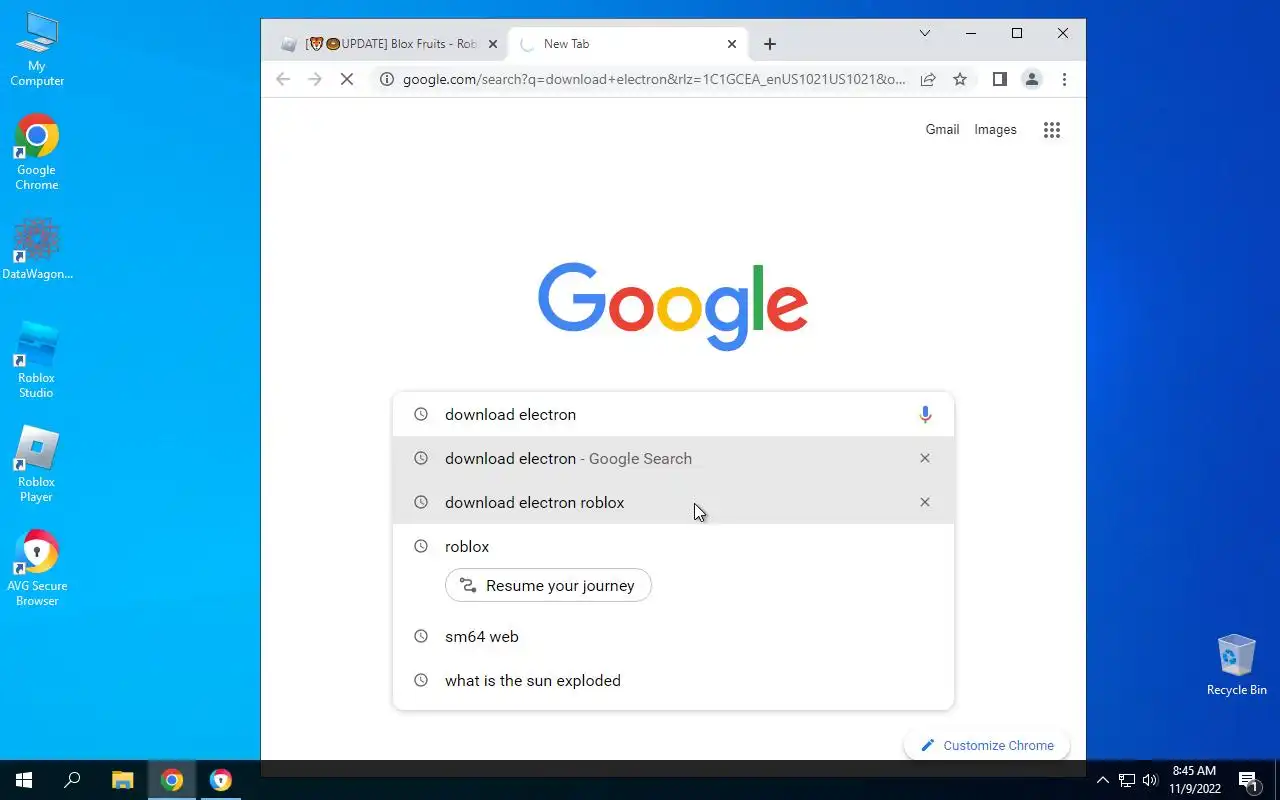Image resolution: width=1280 pixels, height=800 pixels.
Task: Open Google Chrome desktop shortcut
Action: [37, 154]
